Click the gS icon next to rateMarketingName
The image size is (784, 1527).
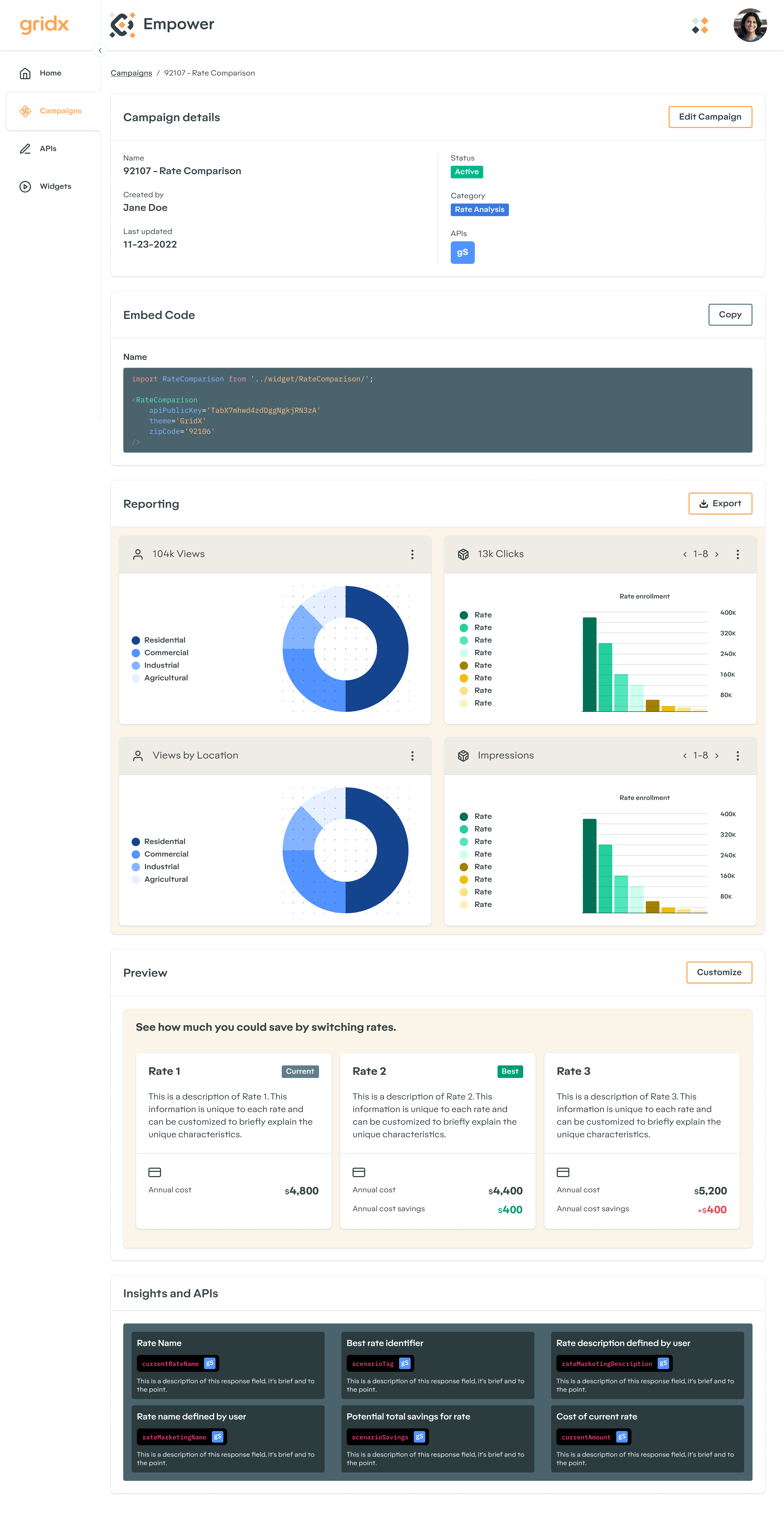pyautogui.click(x=217, y=1437)
